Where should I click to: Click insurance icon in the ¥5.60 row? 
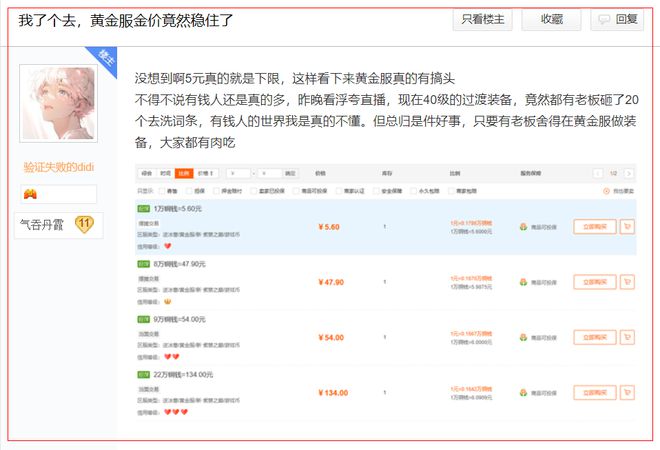(523, 227)
